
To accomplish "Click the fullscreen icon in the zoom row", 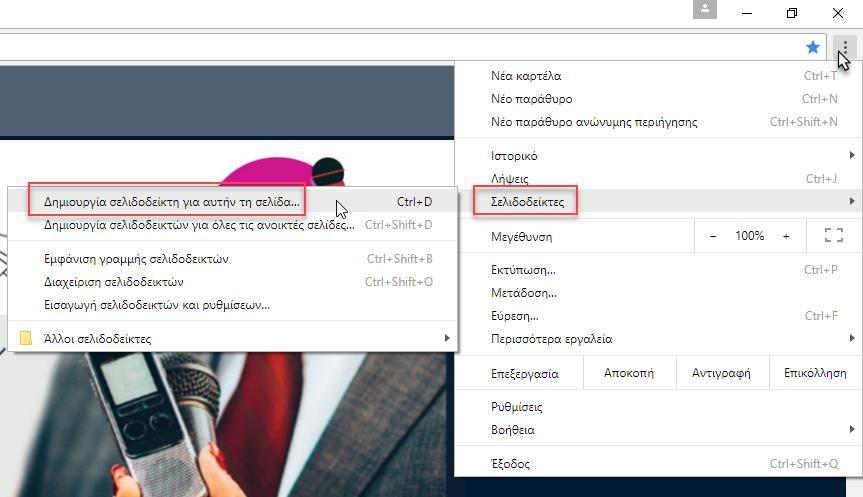I will point(833,236).
